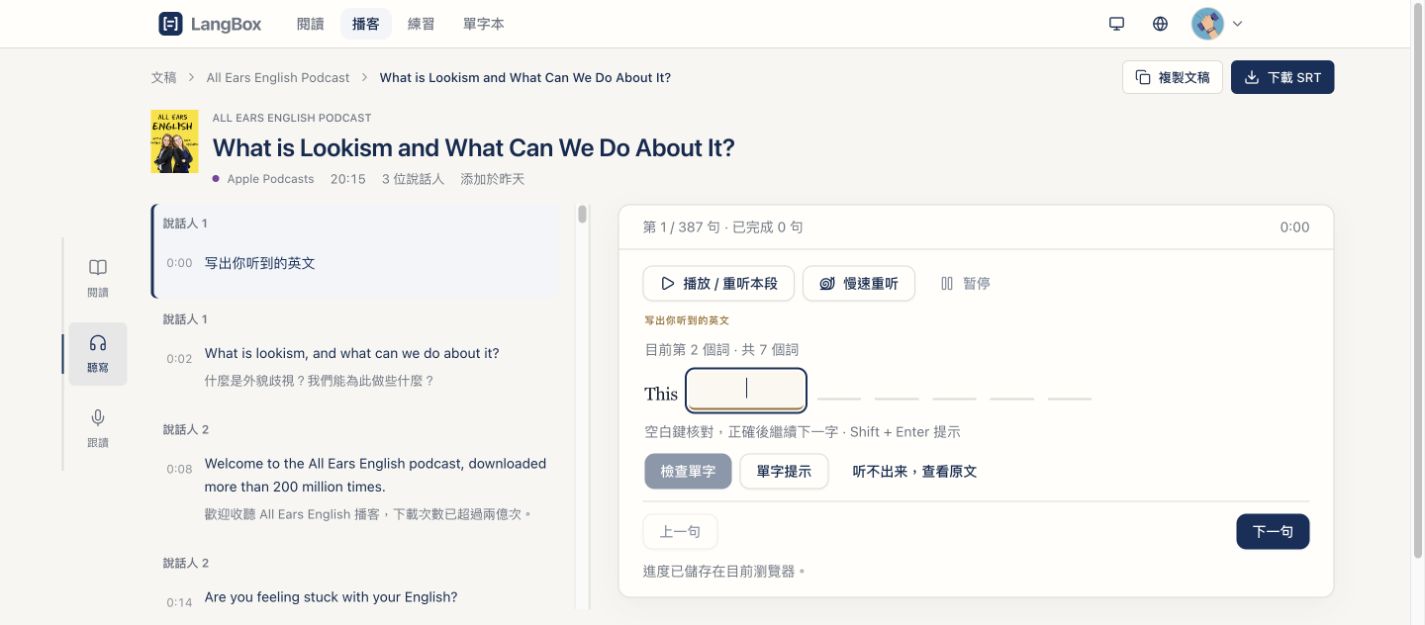Select the 0:00 写出你听到的英文 transcript row
1425x625 pixels.
[x=355, y=252]
